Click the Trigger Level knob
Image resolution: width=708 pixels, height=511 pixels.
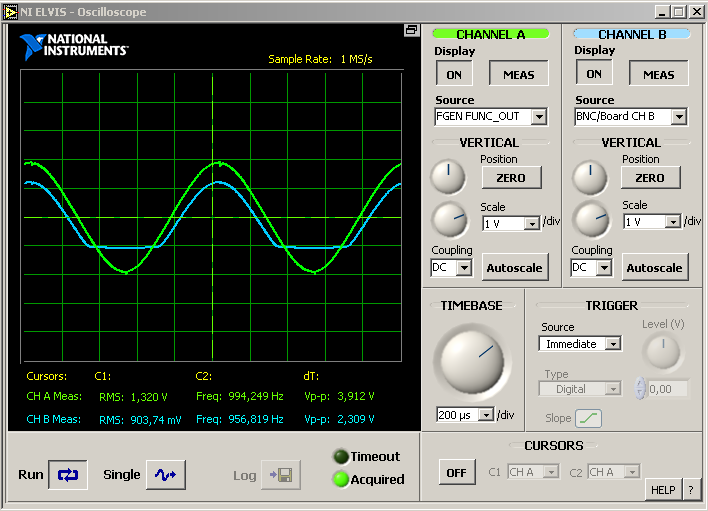tap(662, 353)
